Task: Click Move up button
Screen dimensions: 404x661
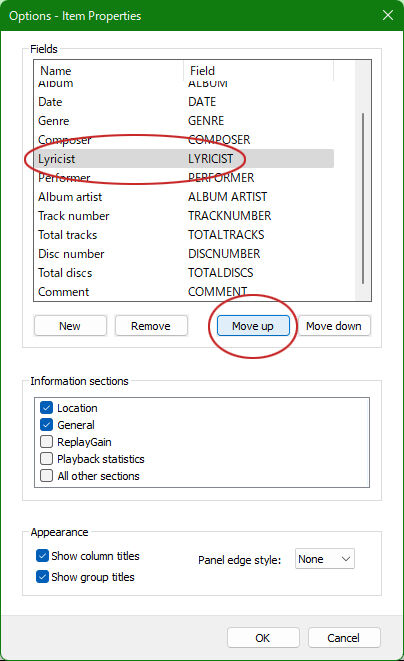Action: (253, 326)
